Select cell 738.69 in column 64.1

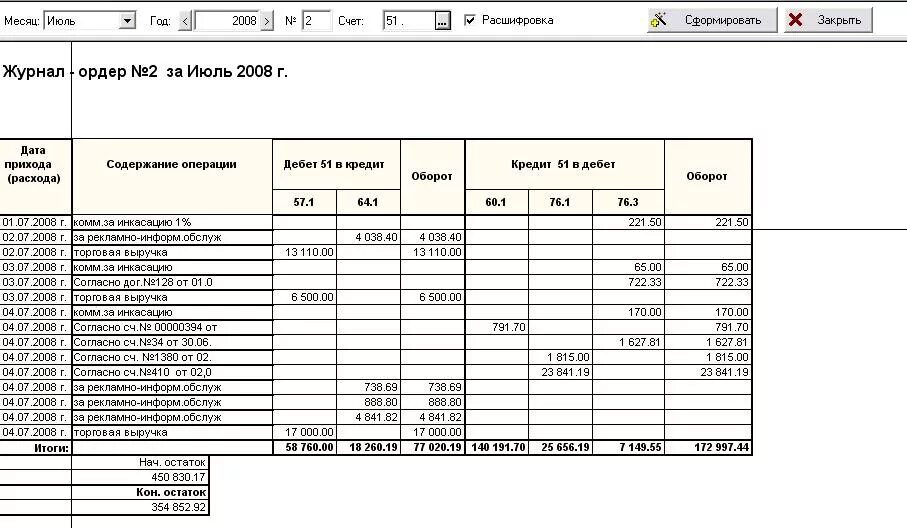click(368, 387)
